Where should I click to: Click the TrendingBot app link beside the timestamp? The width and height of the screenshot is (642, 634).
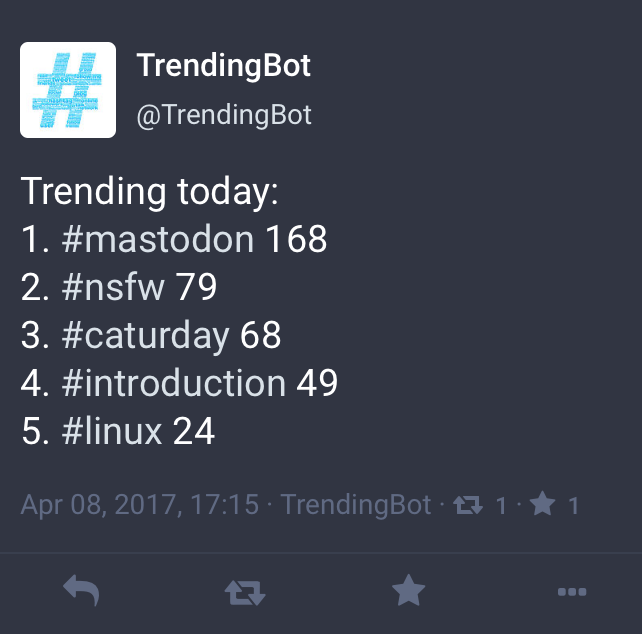coord(356,505)
